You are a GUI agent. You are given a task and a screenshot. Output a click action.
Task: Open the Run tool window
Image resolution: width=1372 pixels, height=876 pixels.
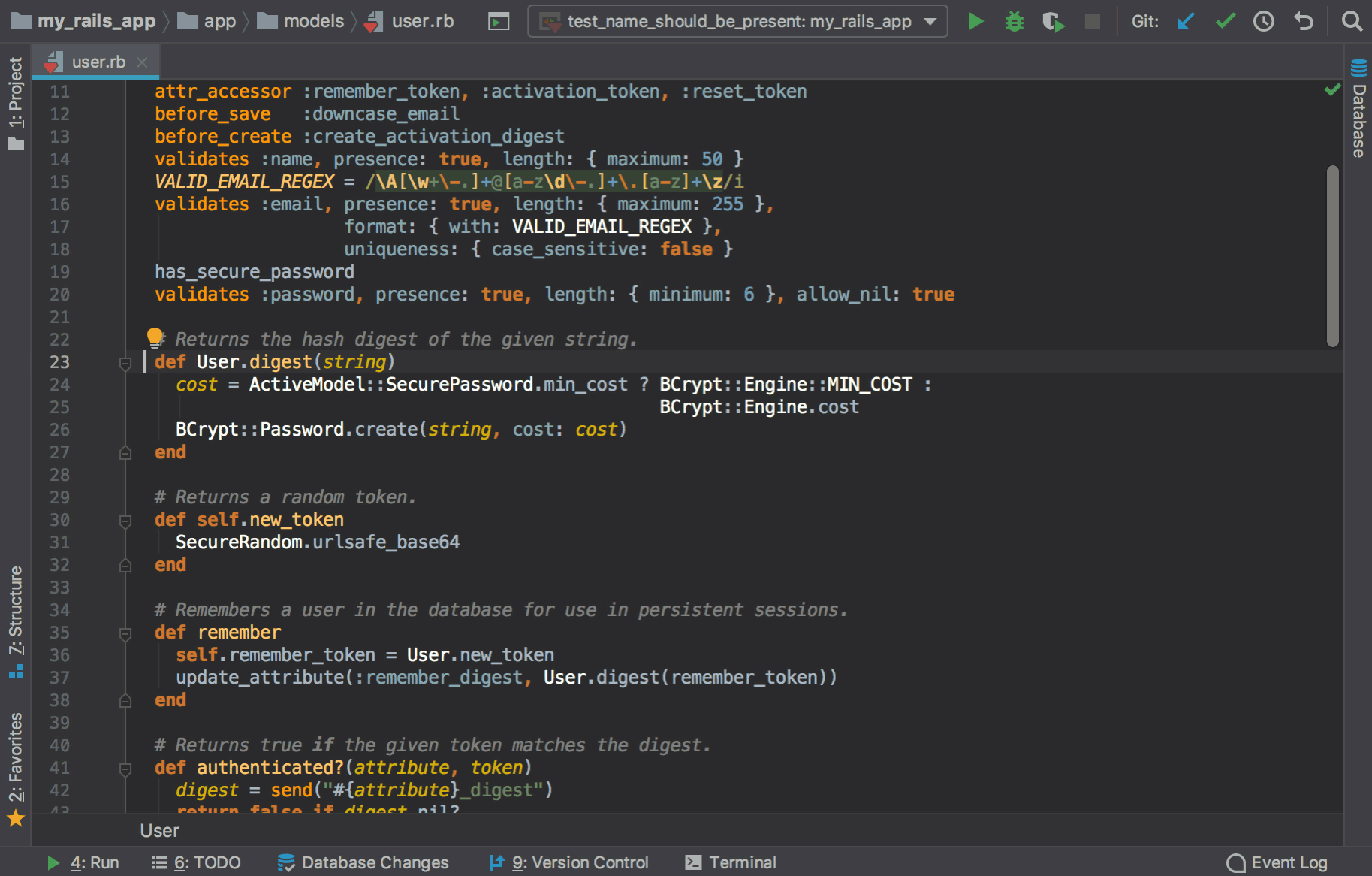[83, 862]
